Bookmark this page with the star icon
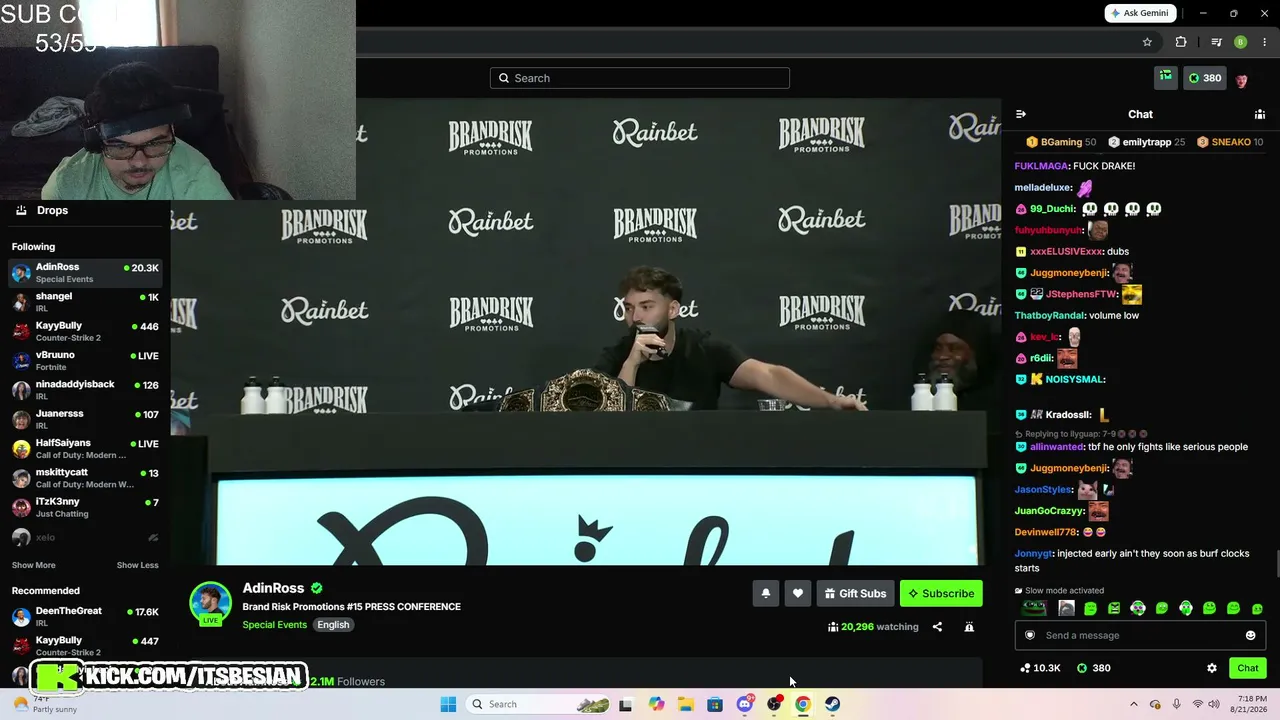The image size is (1280, 720). [x=1147, y=42]
